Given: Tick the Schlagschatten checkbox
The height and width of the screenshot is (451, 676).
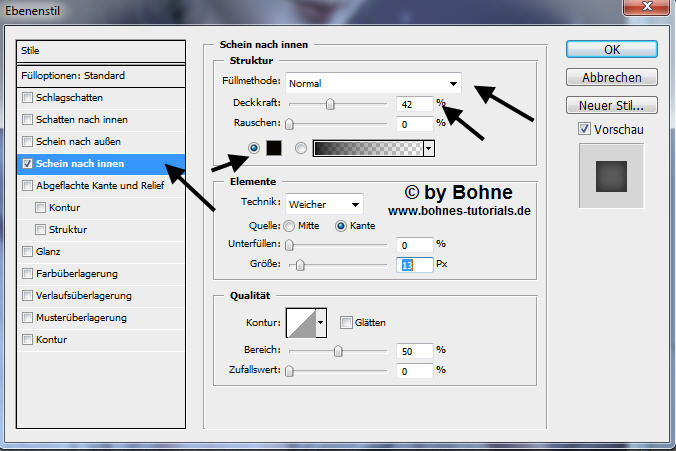Looking at the screenshot, I should coord(28,97).
